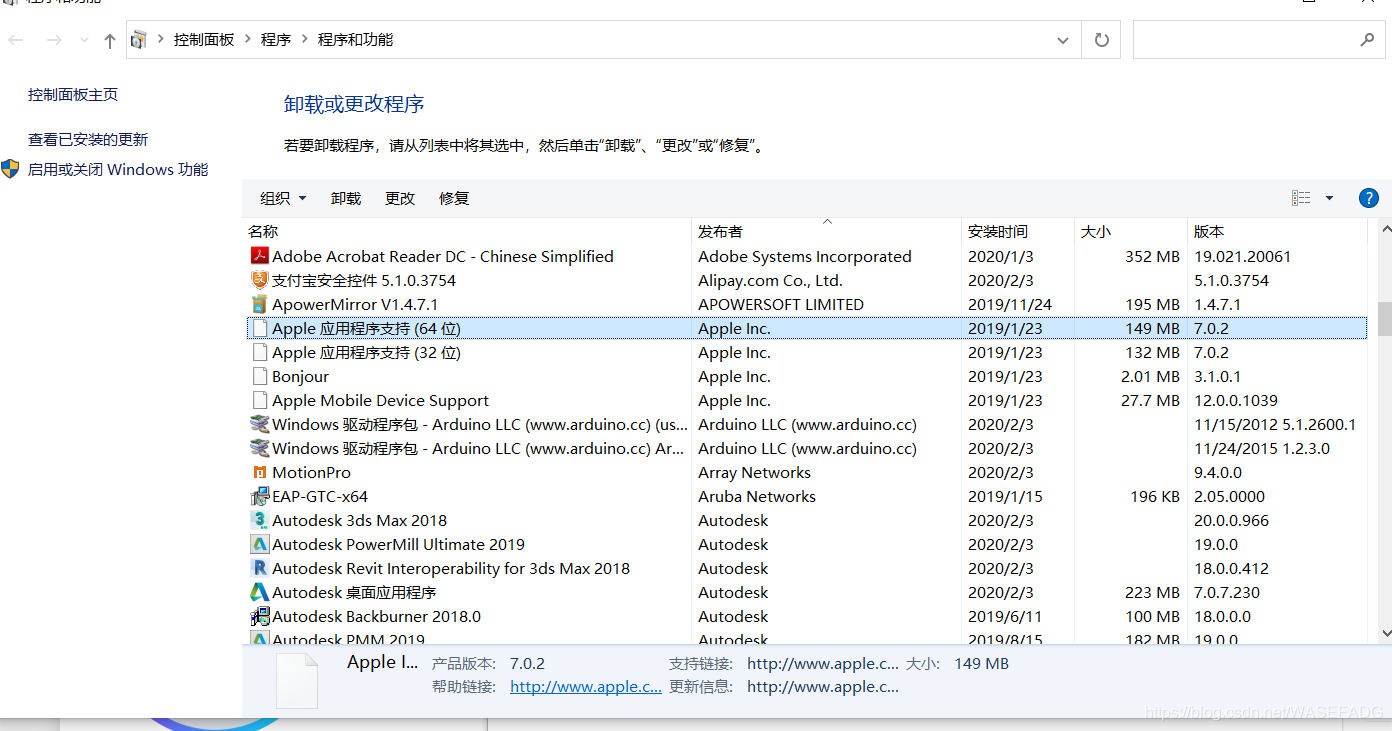Screen dimensions: 1392x731
Task: Click the Apple 应用程序支持 (32 位) icon
Action: click(260, 352)
